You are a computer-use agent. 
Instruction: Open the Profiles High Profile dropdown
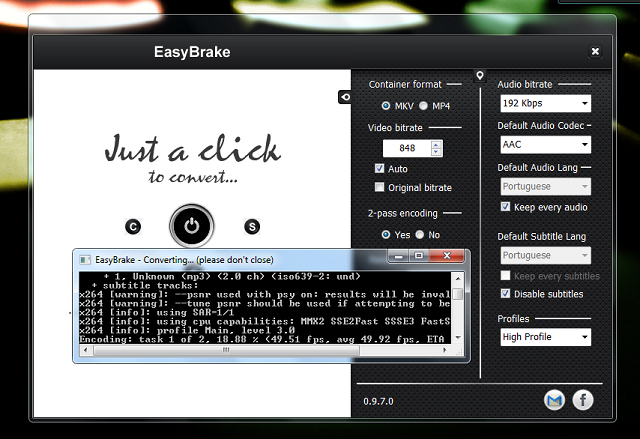[545, 337]
